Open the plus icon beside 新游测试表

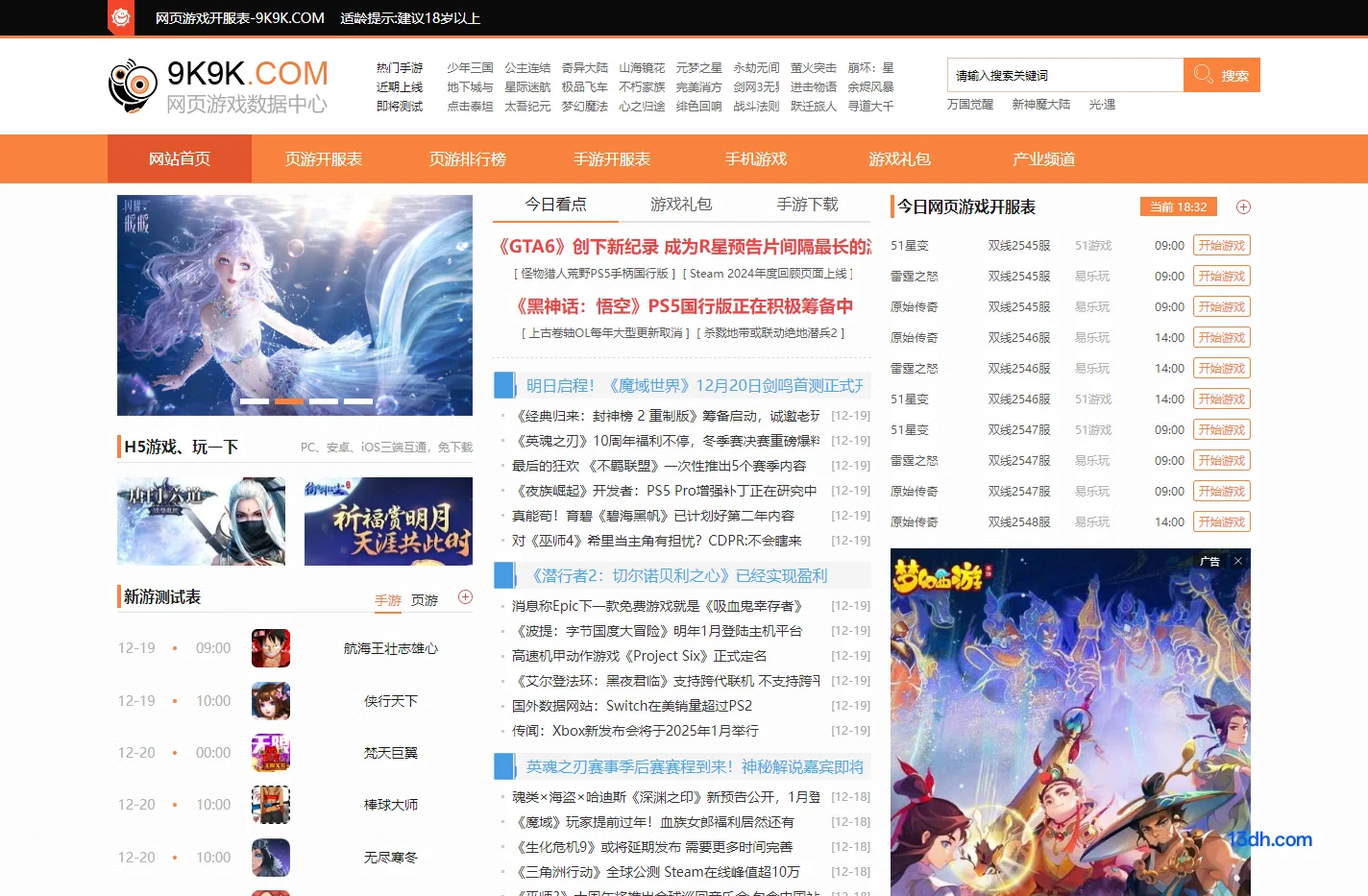click(x=465, y=596)
